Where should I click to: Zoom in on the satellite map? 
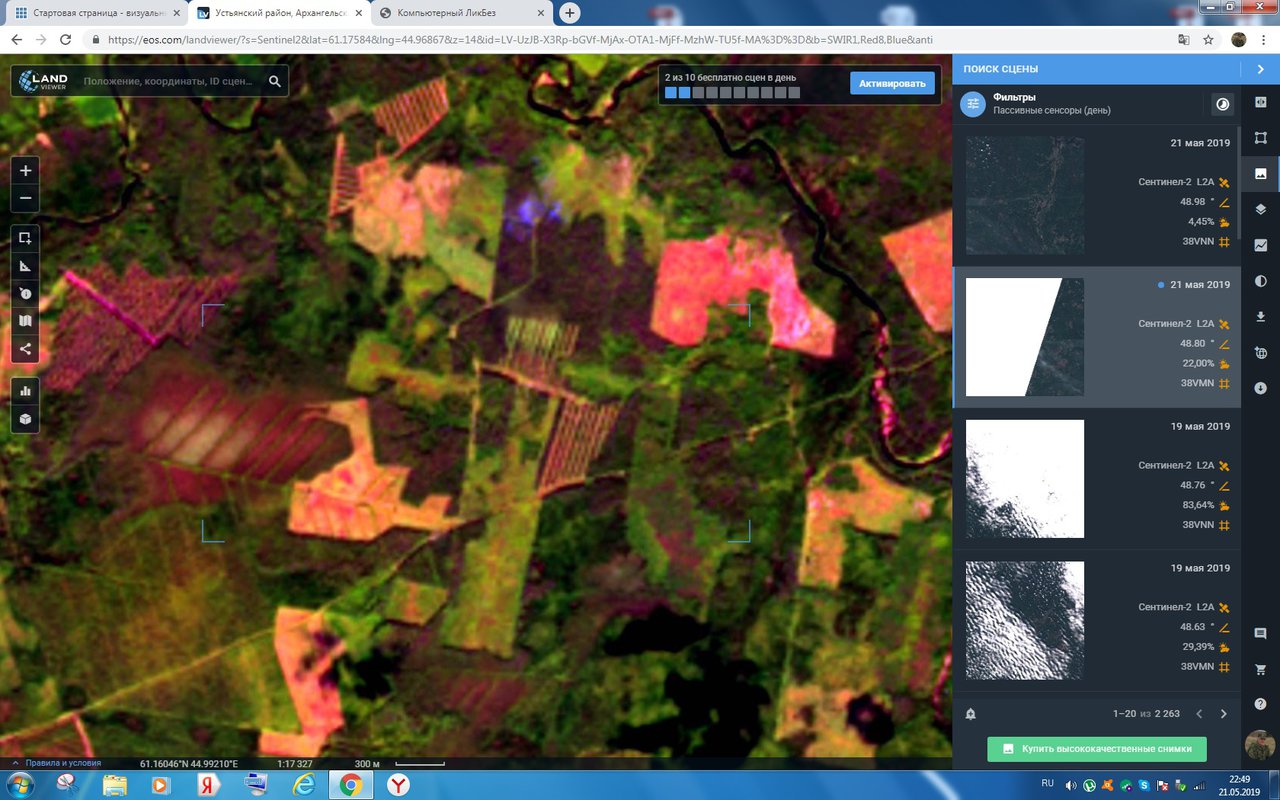tap(25, 171)
